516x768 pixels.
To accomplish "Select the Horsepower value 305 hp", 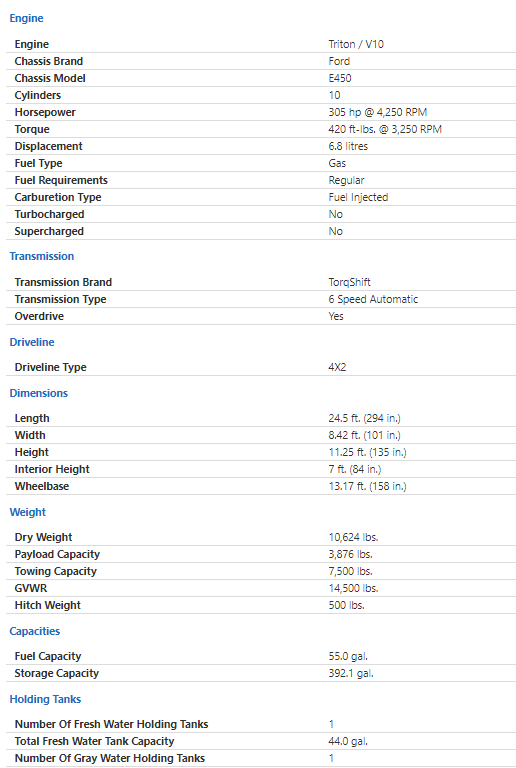I will [x=377, y=112].
